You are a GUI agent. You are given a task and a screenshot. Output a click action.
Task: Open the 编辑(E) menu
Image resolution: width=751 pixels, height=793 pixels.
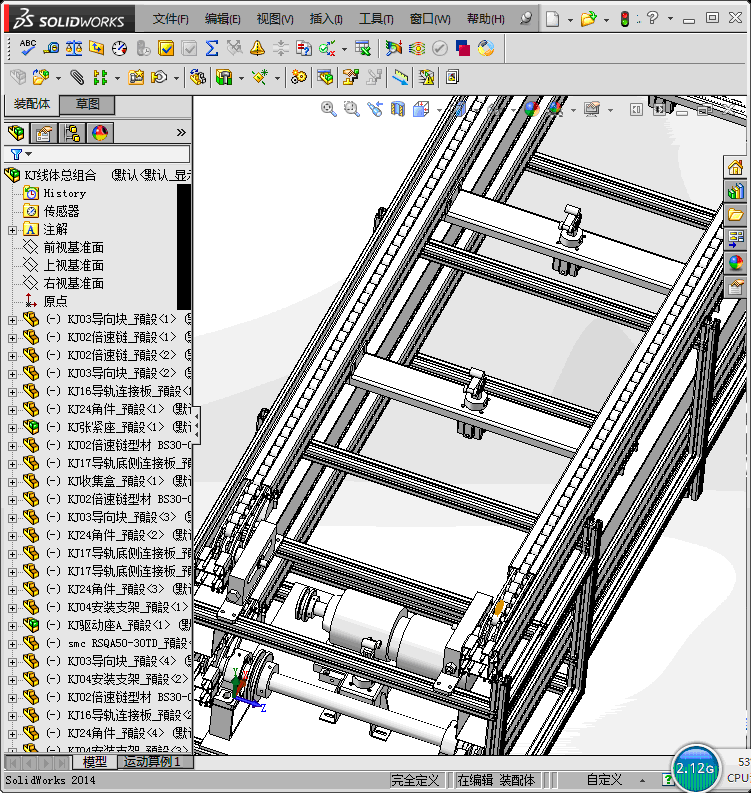click(x=223, y=19)
